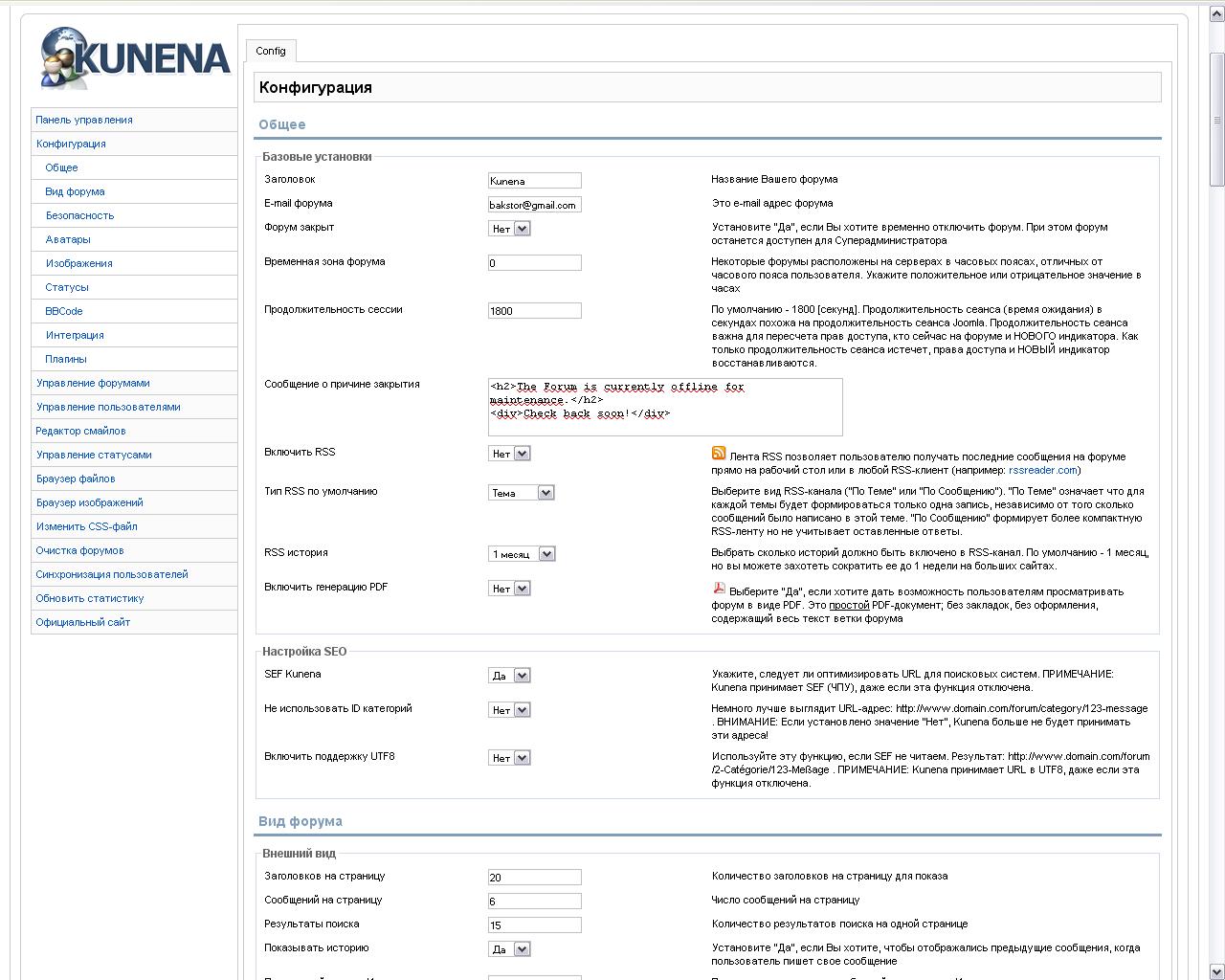
Task: Click the orange RSS feed icon
Action: pyautogui.click(x=719, y=454)
